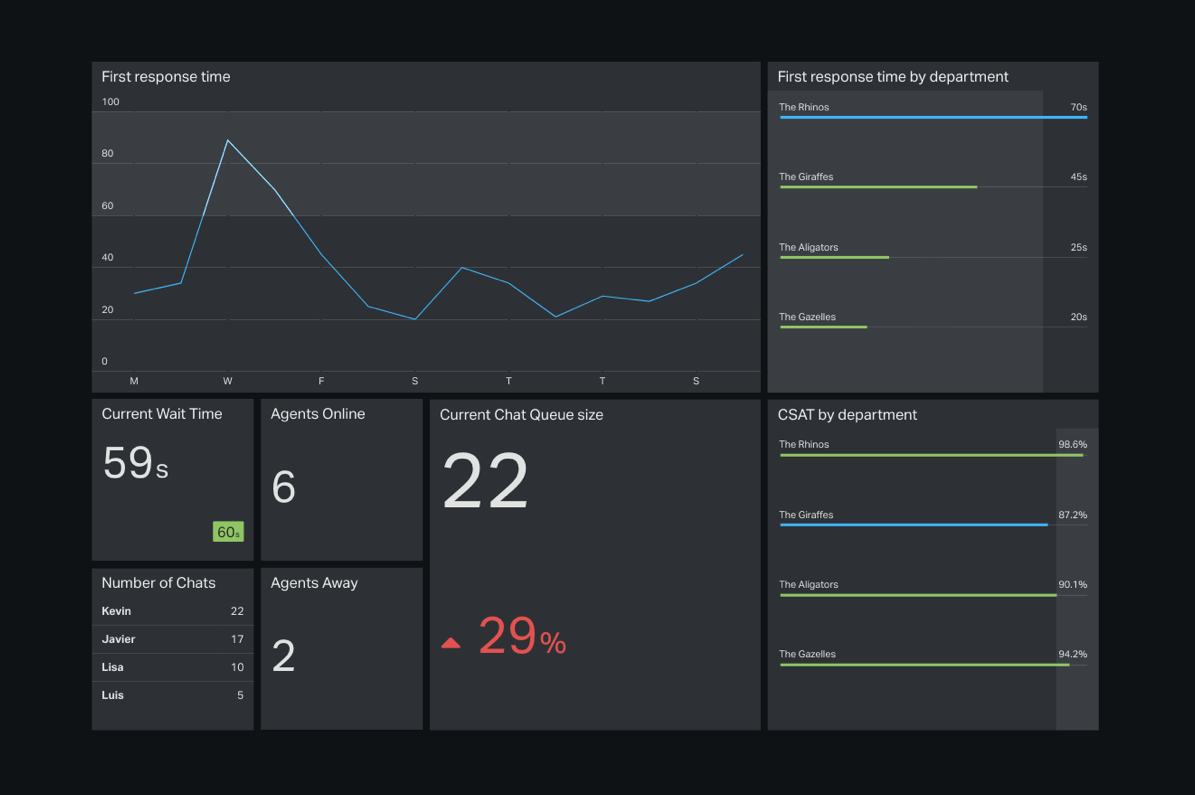Click The Giraffes response time label
This screenshot has width=1195, height=795.
click(x=806, y=176)
